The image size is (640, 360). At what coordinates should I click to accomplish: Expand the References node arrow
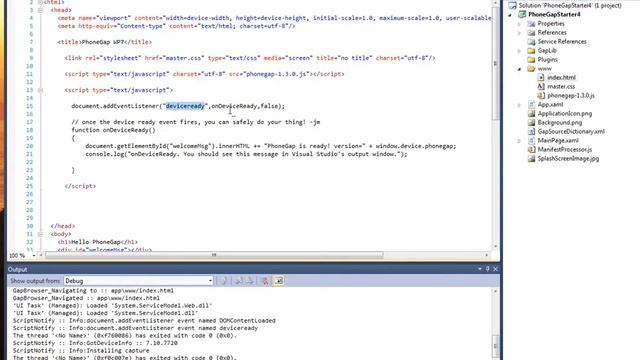point(519,33)
